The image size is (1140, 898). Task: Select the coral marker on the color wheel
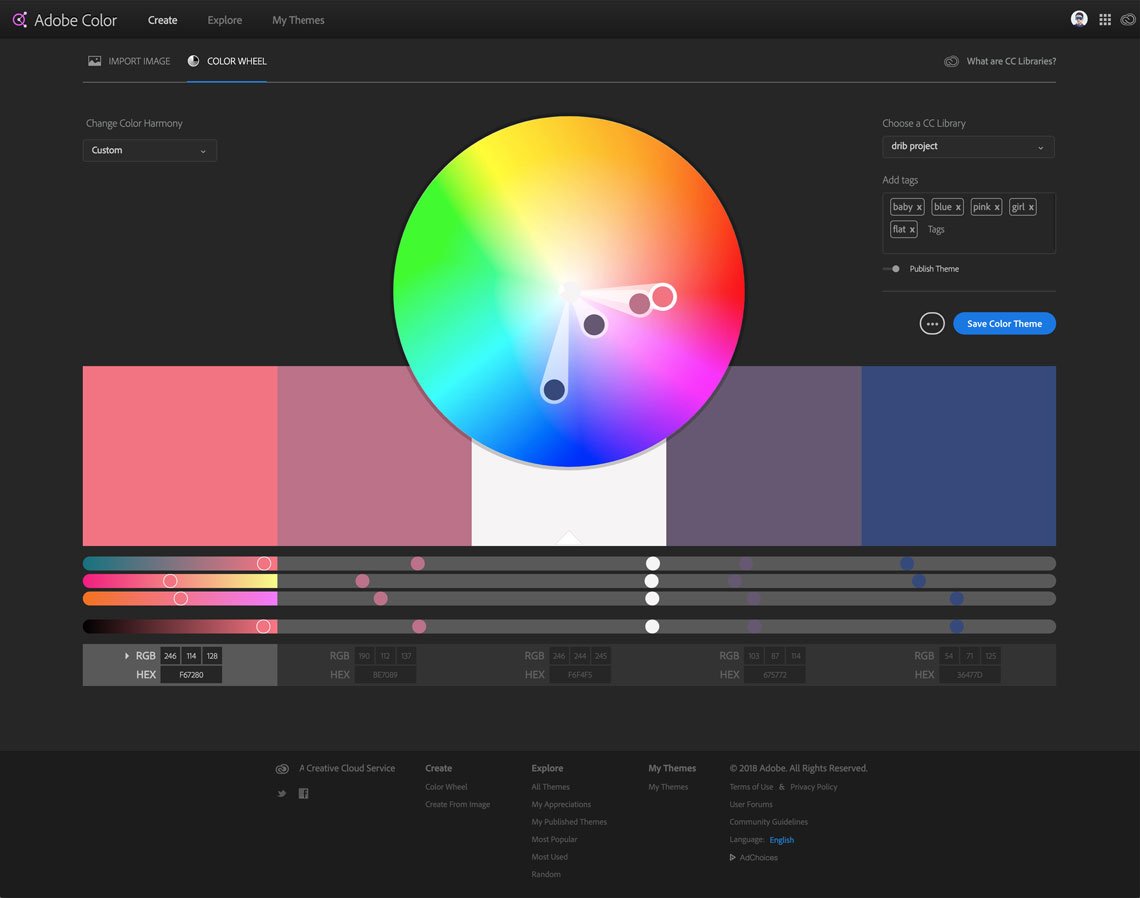pos(662,296)
